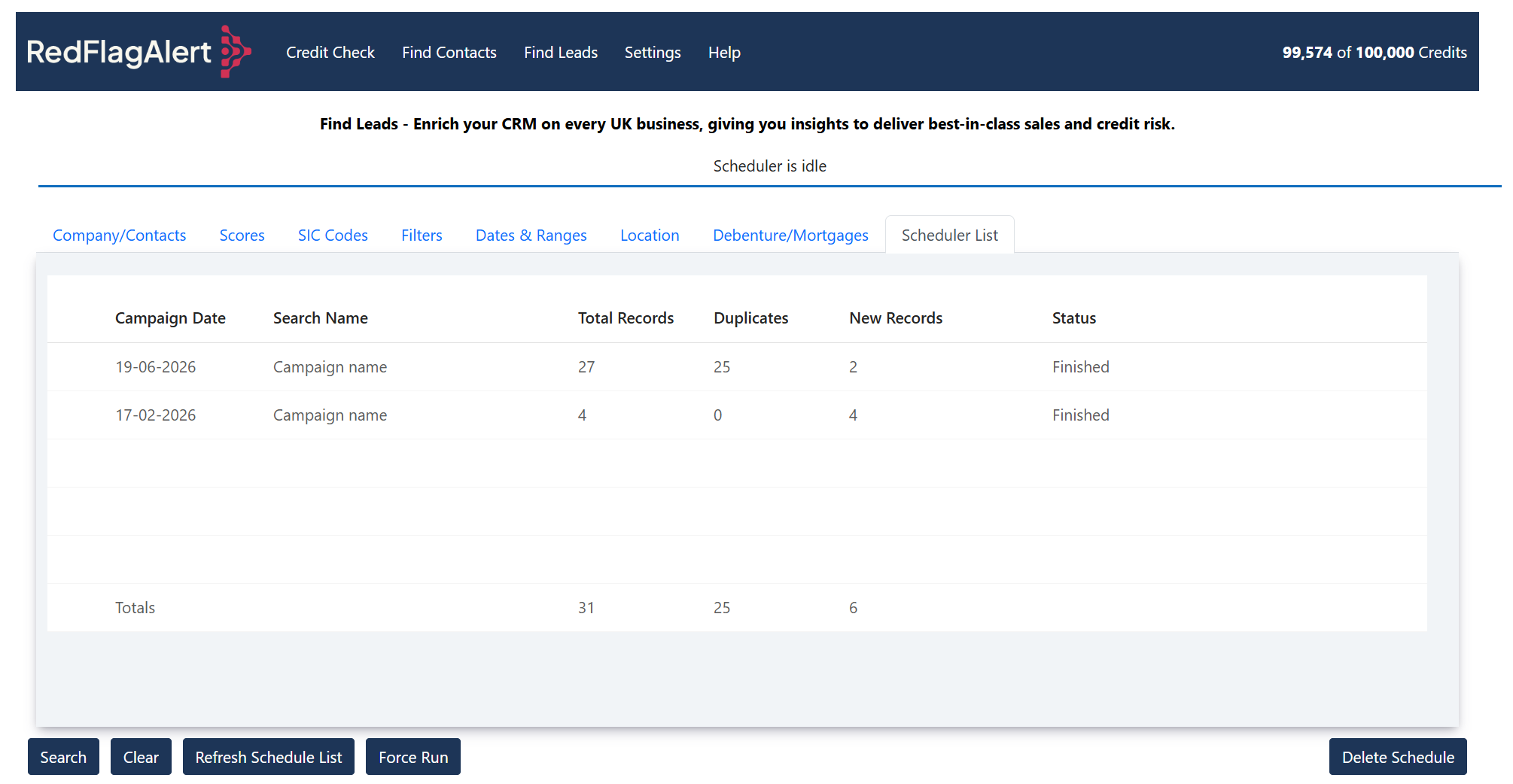Select the 17-02-2026 campaign row date
The width and height of the screenshot is (1513, 784).
[x=155, y=415]
